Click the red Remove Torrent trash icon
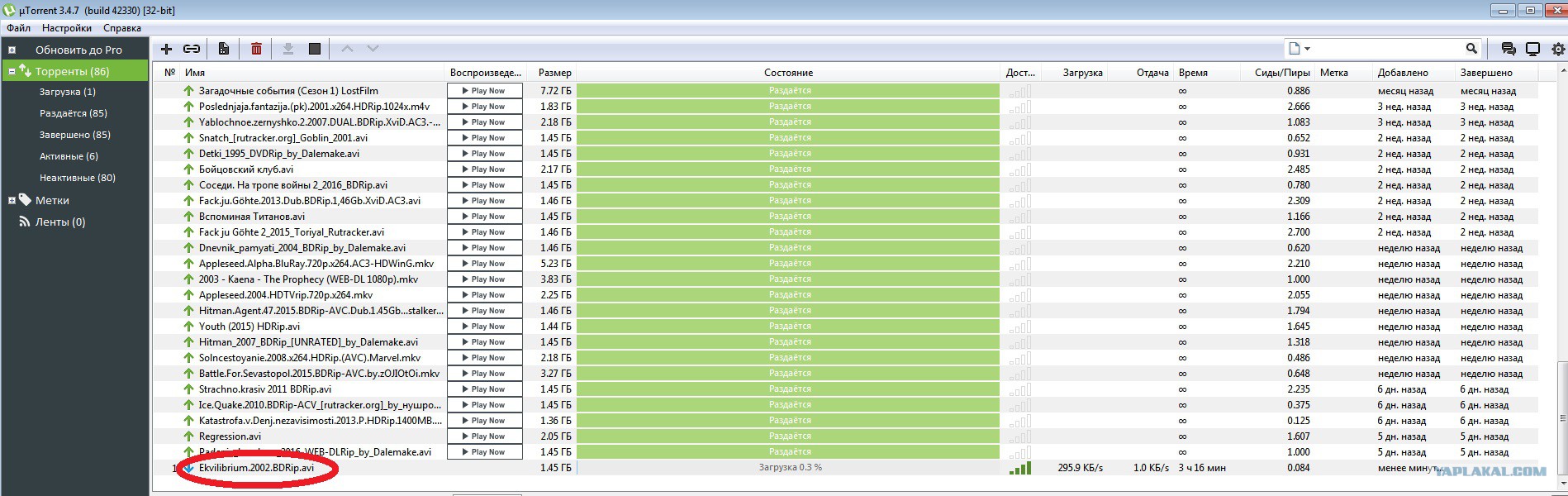 point(256,49)
